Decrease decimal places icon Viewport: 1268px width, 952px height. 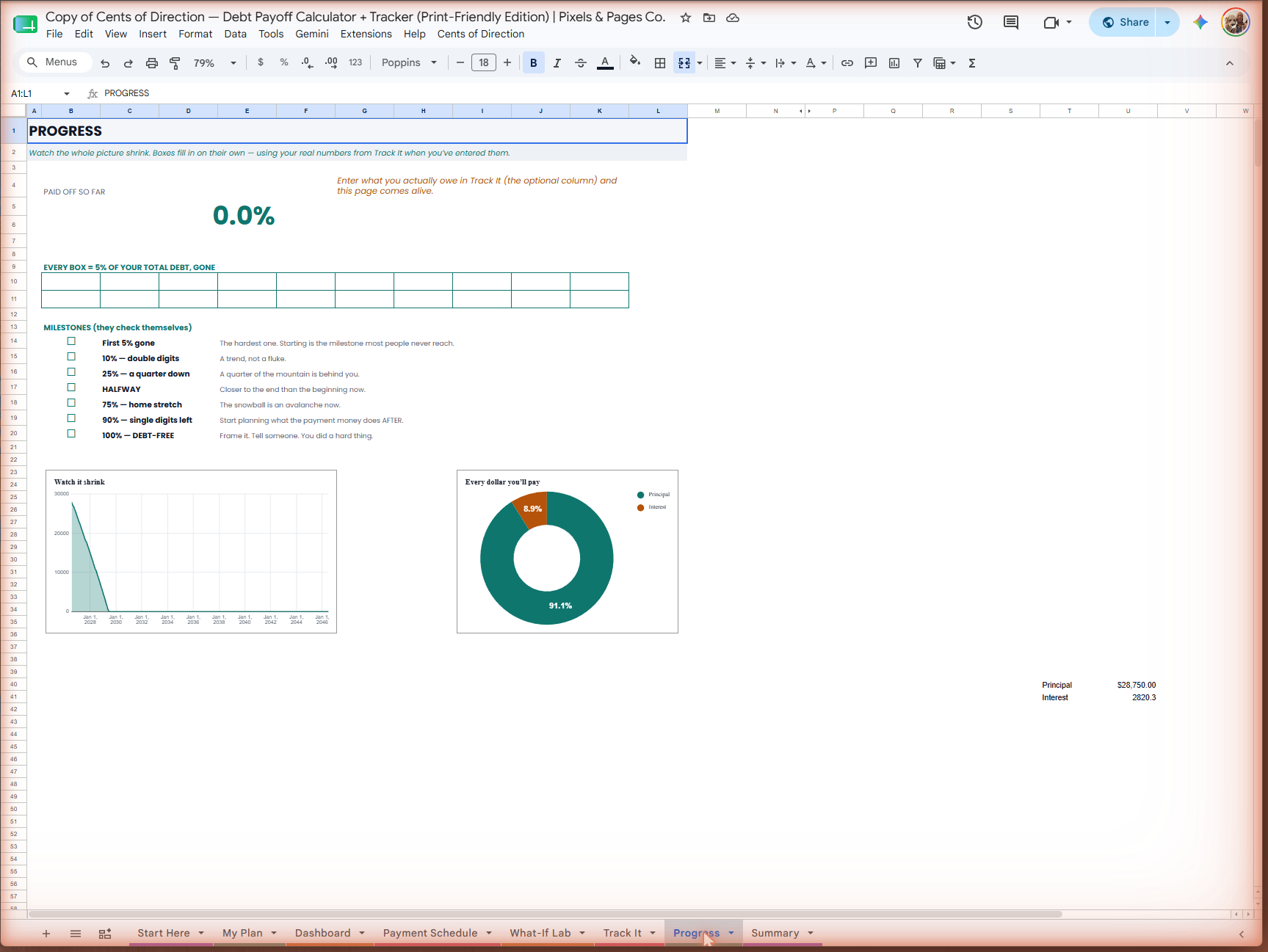coord(308,62)
